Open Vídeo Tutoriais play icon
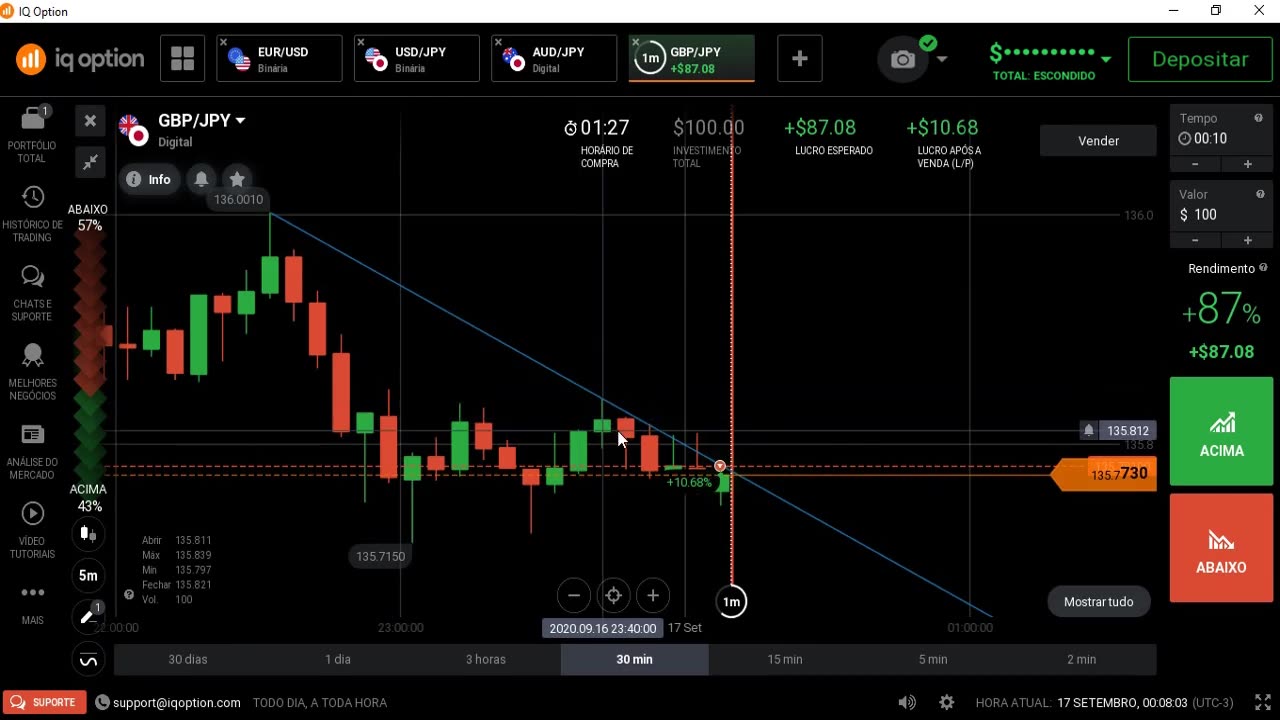The height and width of the screenshot is (720, 1280). [32, 513]
